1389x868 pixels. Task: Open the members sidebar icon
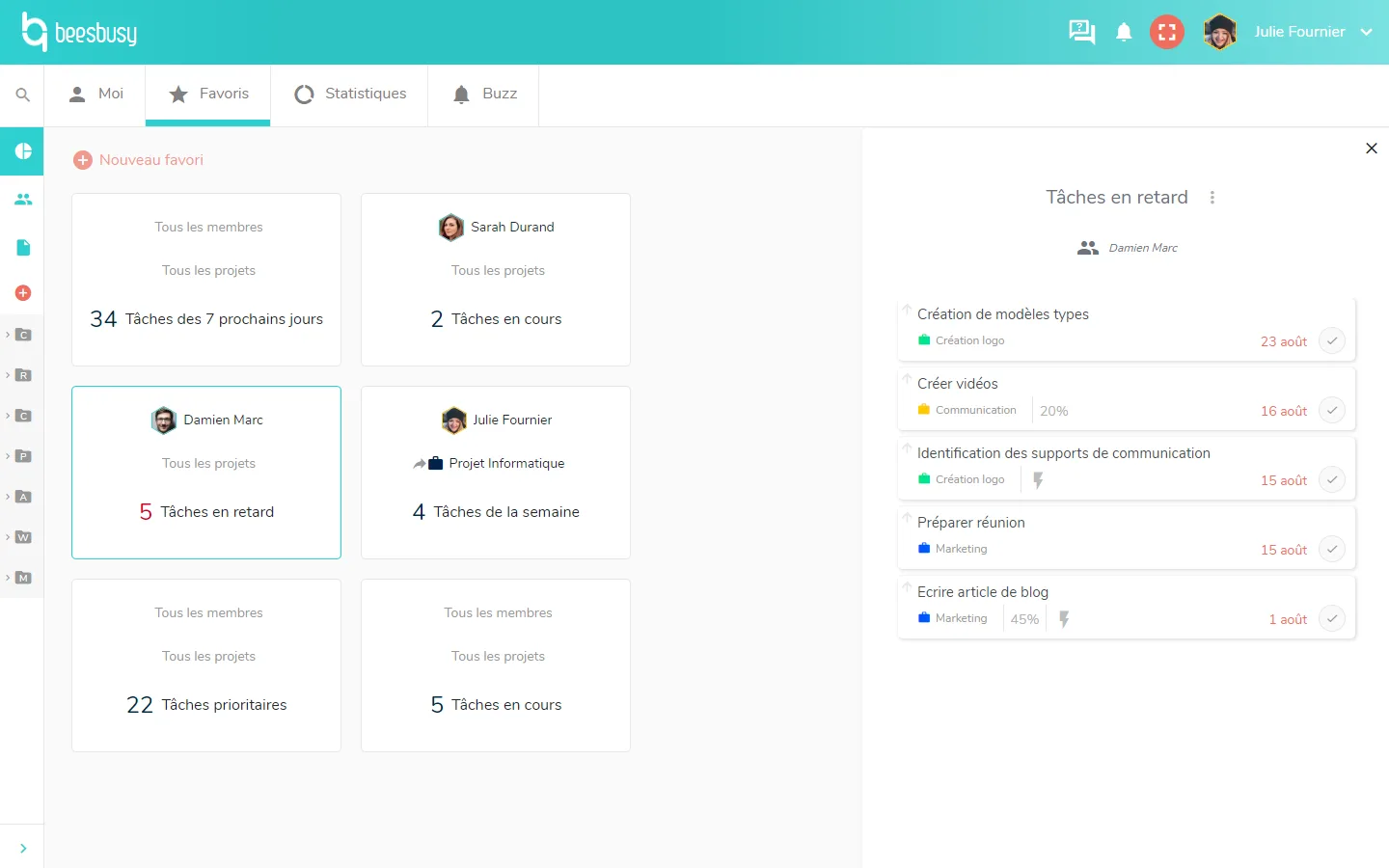point(23,200)
